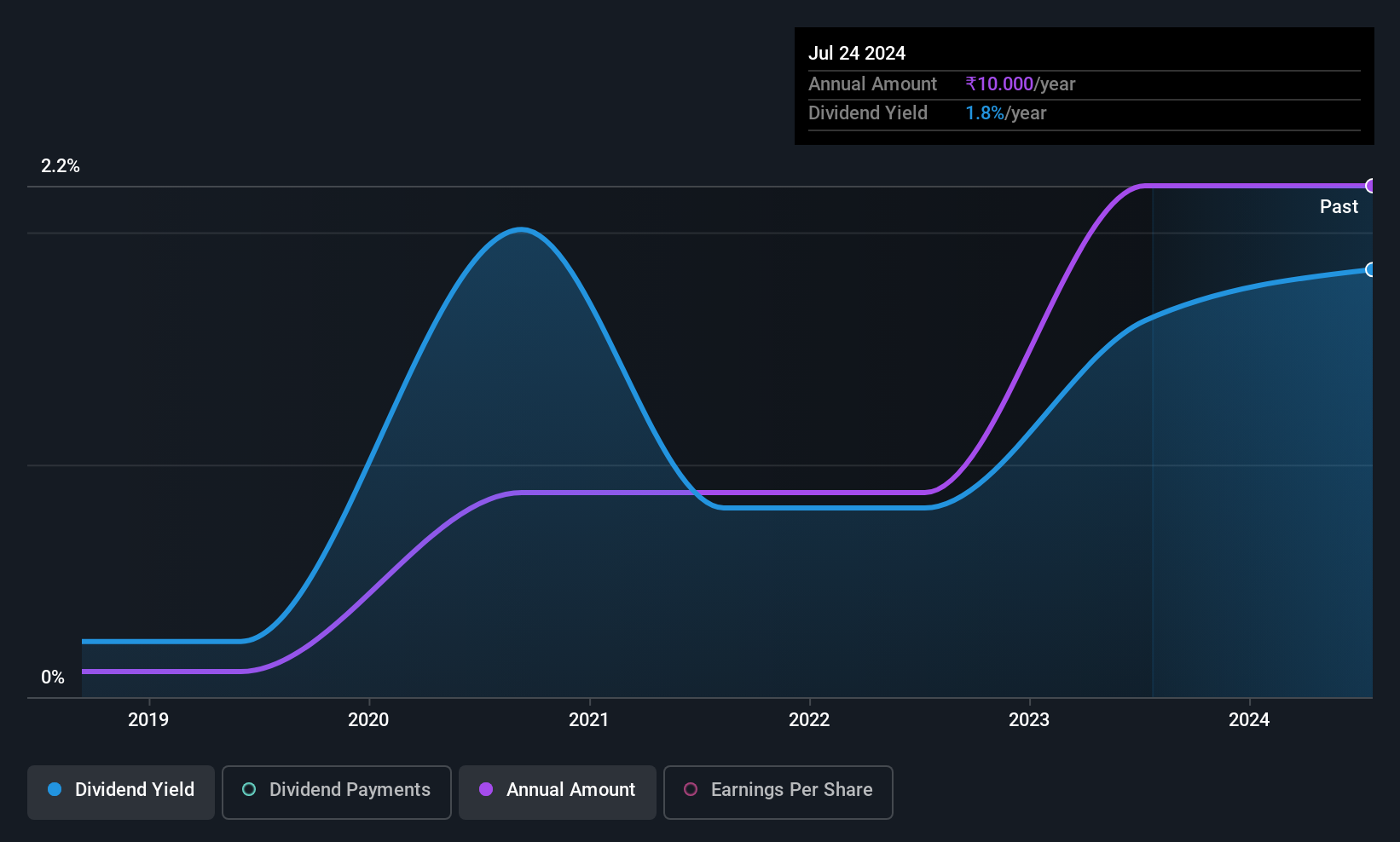Click the 2.2% y-axis label
Viewport: 1400px width, 842px height.
tap(61, 166)
